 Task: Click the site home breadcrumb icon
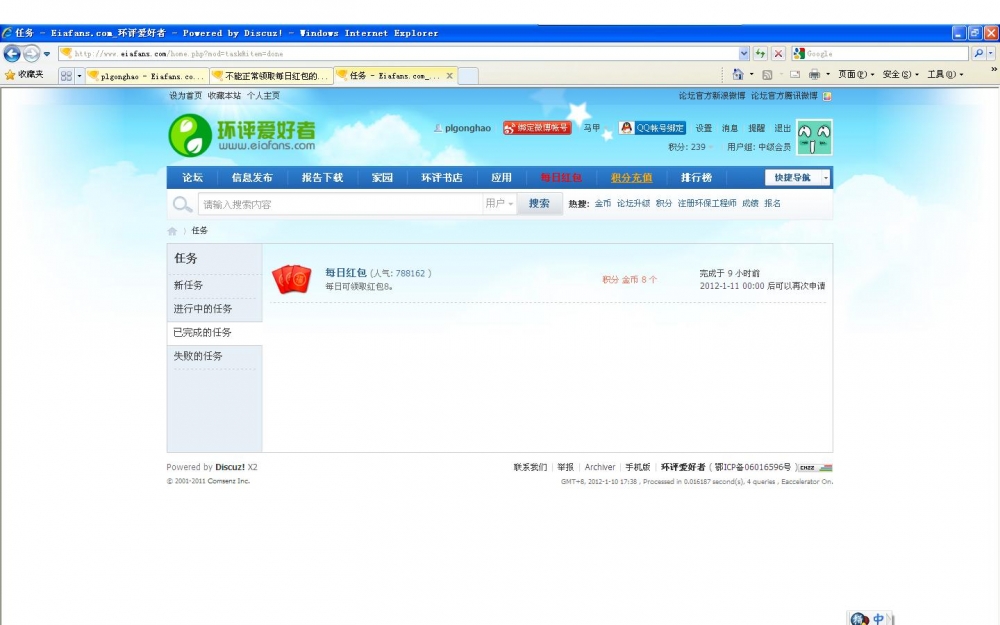(x=172, y=231)
